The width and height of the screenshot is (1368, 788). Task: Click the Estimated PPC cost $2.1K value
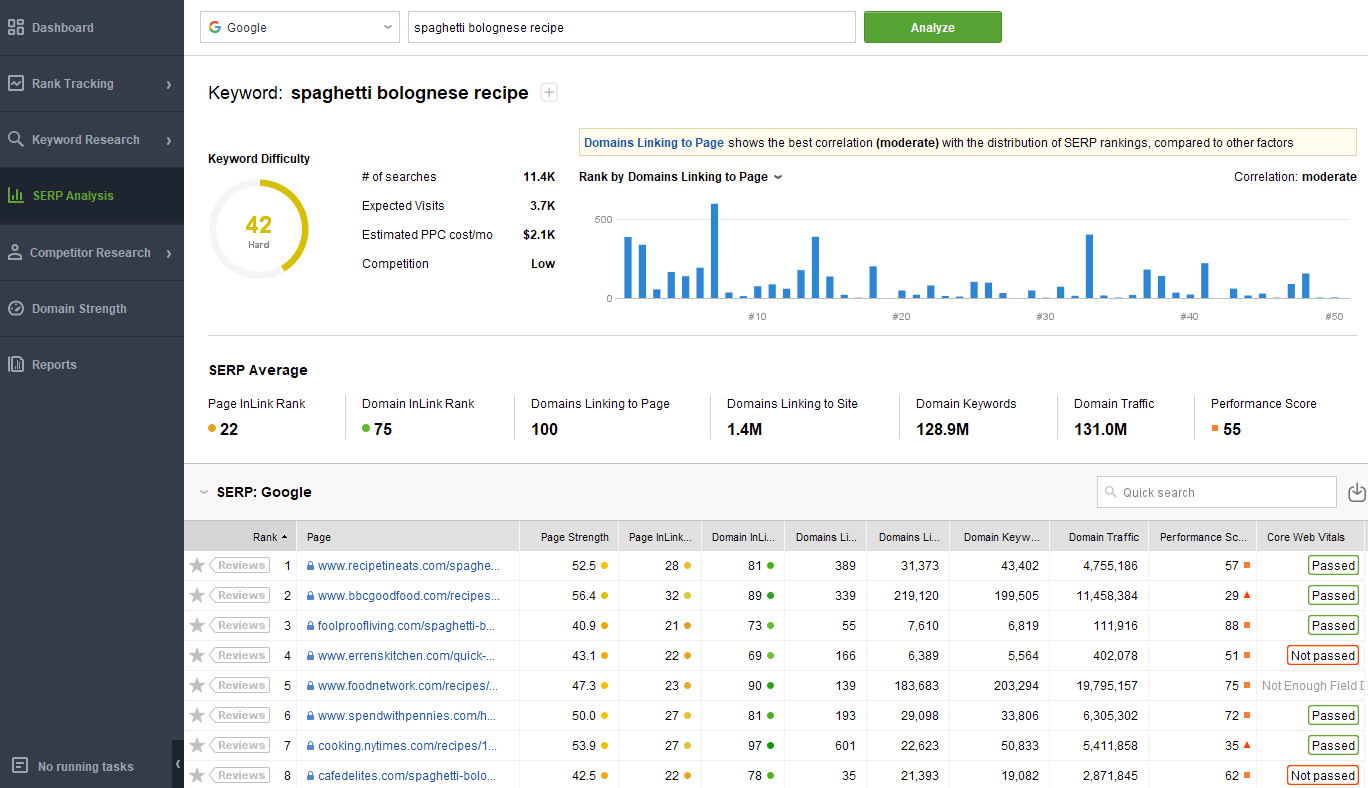point(539,235)
